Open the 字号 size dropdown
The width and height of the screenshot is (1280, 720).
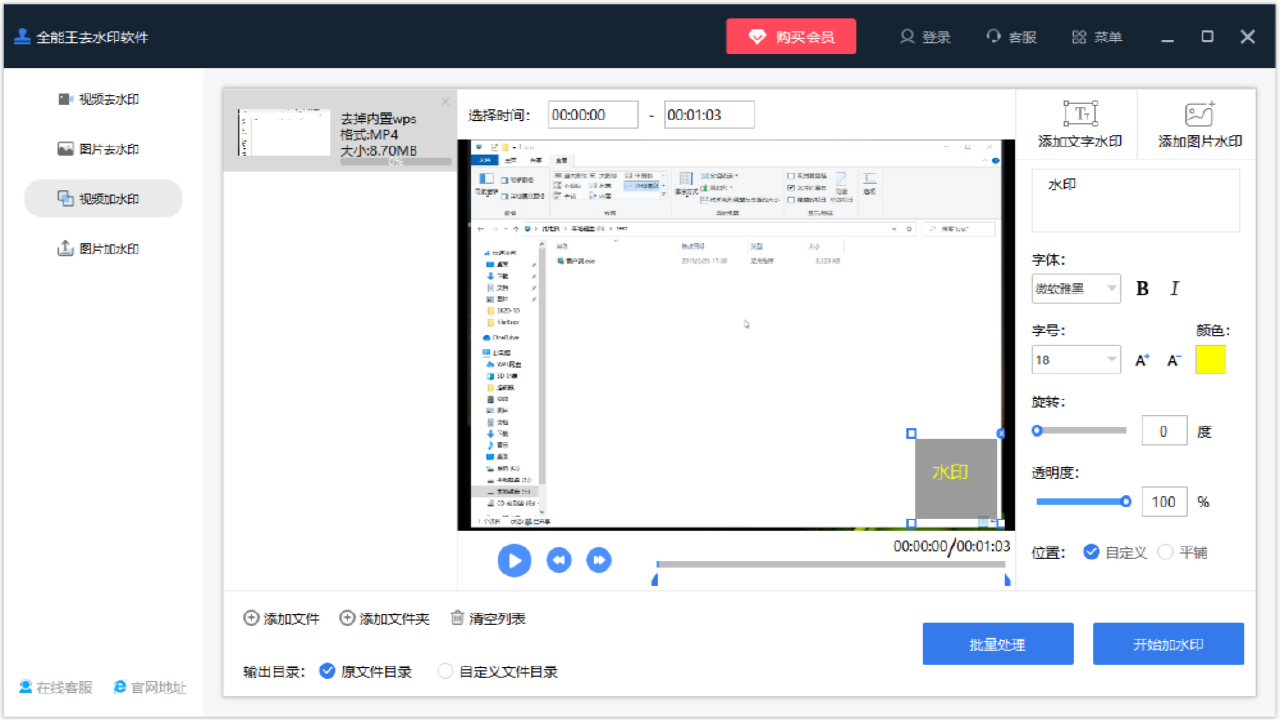[x=1076, y=359]
